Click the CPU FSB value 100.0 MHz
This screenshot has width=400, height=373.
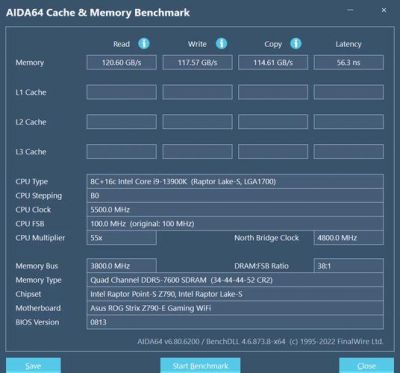click(x=235, y=224)
